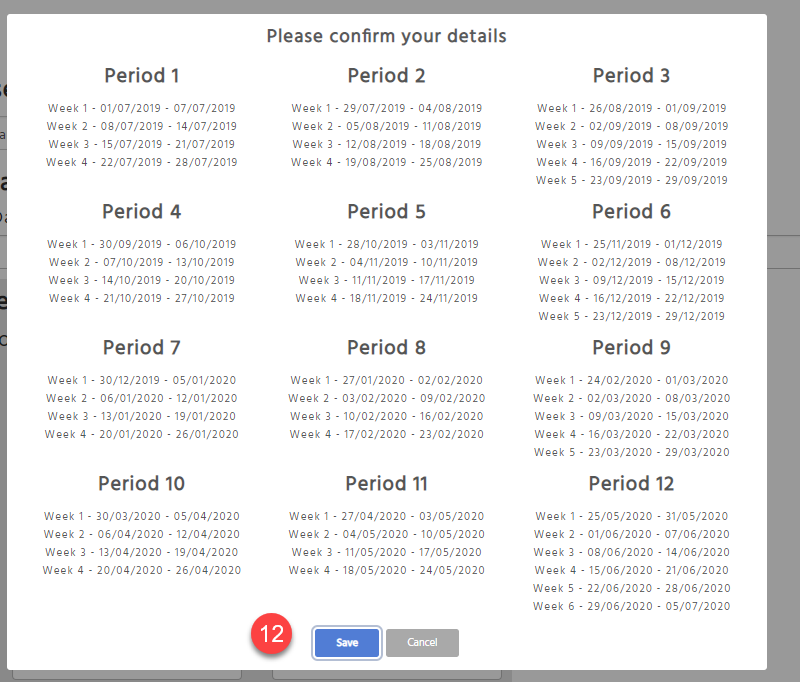Select the Period 3 heading
800x682 pixels.
631,75
